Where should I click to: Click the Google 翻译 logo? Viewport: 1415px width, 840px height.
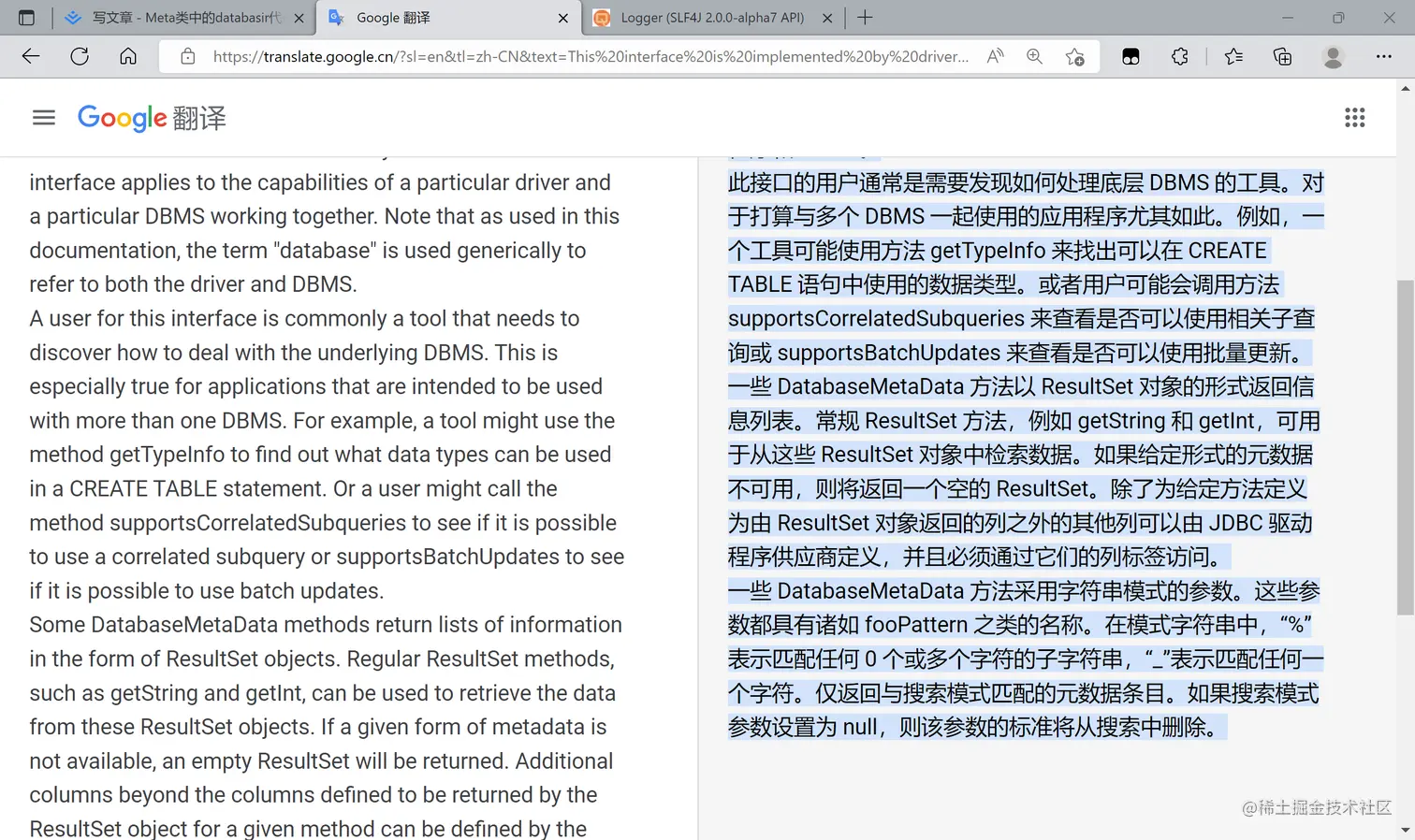pyautogui.click(x=152, y=118)
